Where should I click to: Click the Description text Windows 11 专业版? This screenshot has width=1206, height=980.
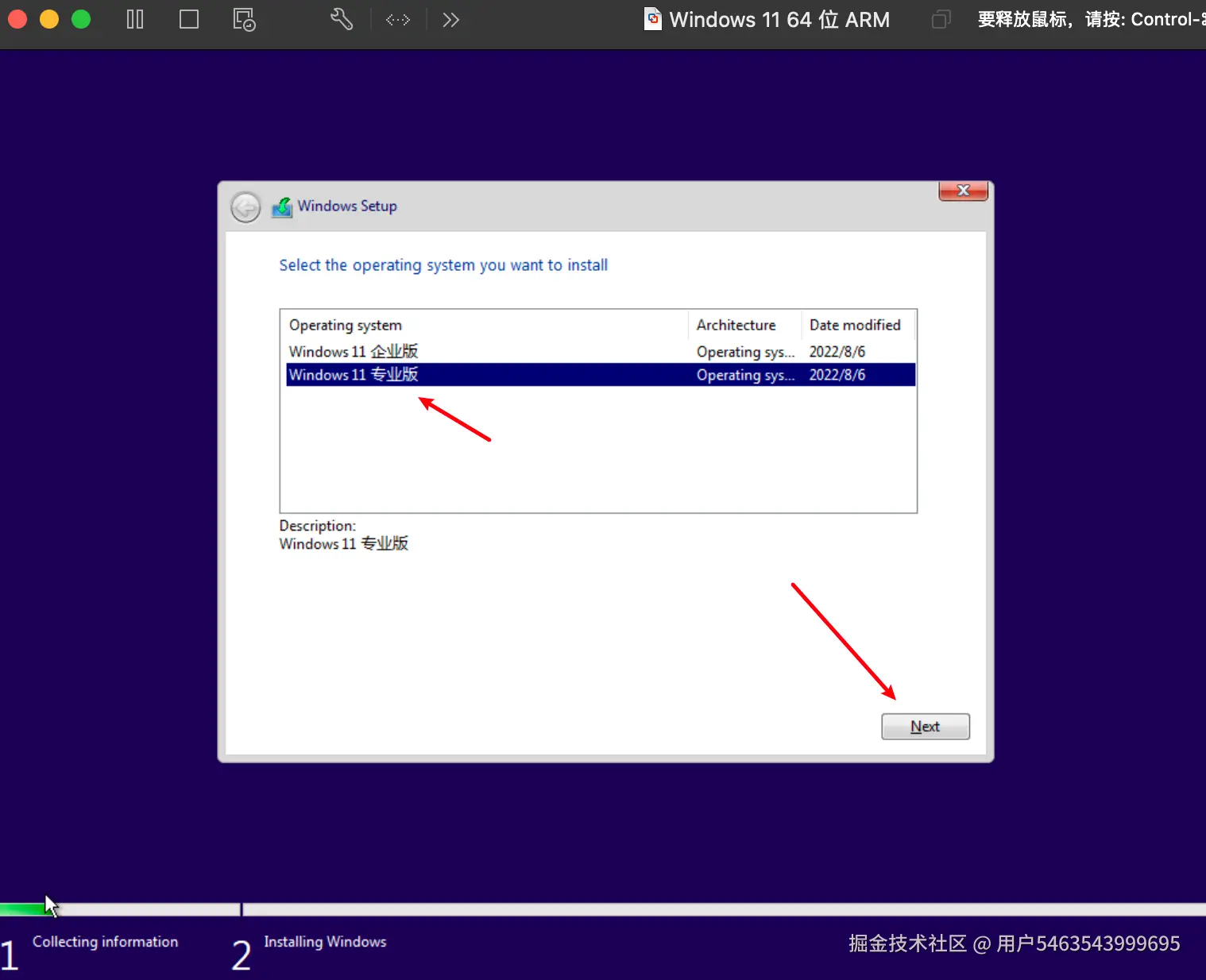click(344, 544)
